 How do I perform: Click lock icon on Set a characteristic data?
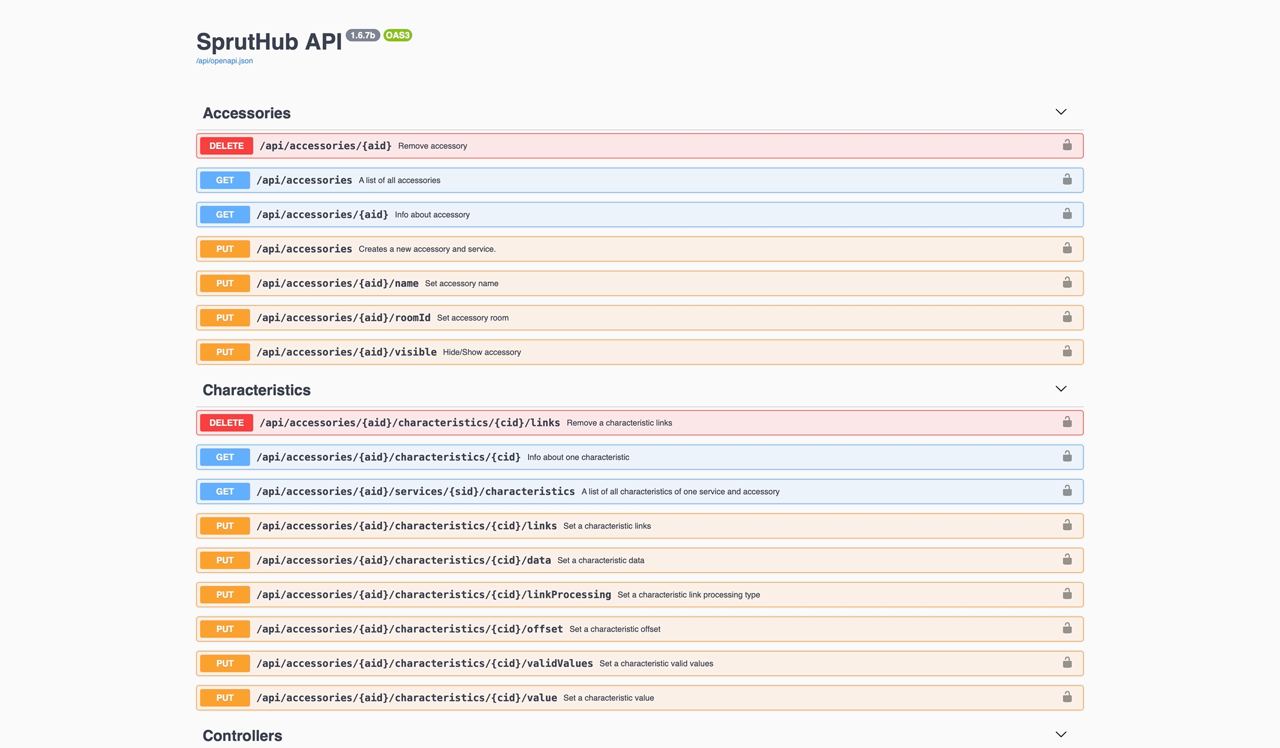[x=1067, y=559]
